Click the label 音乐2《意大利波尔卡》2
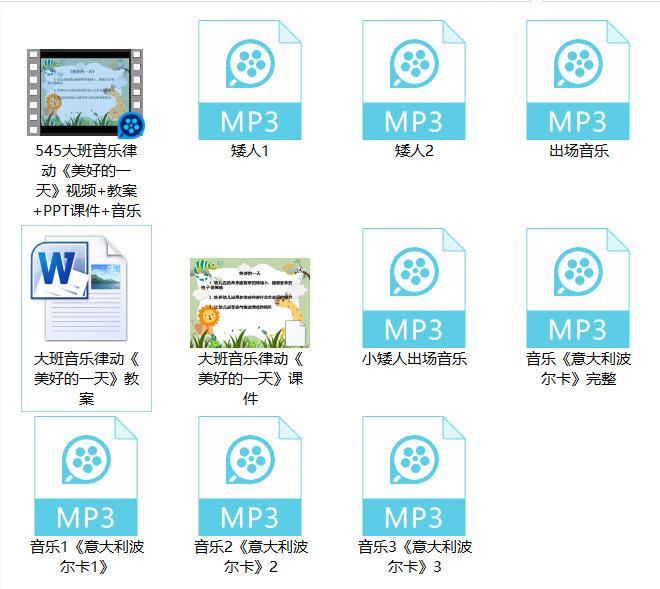The height and width of the screenshot is (589, 660). (250, 557)
